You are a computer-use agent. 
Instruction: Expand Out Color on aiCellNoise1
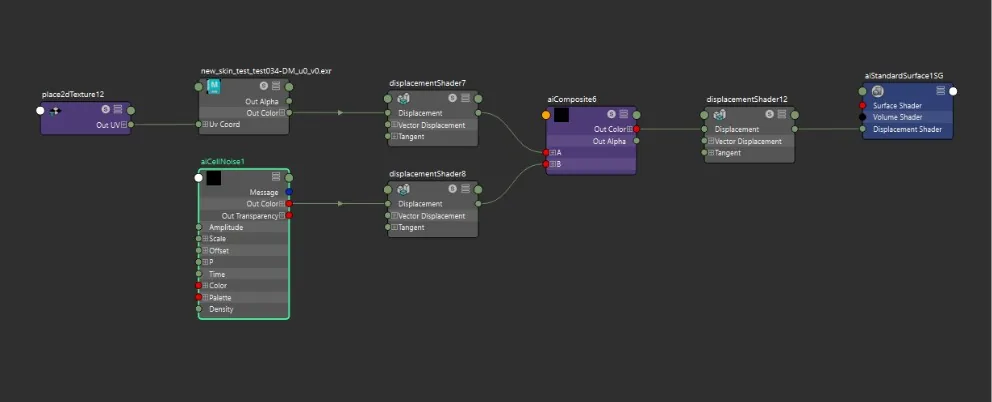[282, 204]
